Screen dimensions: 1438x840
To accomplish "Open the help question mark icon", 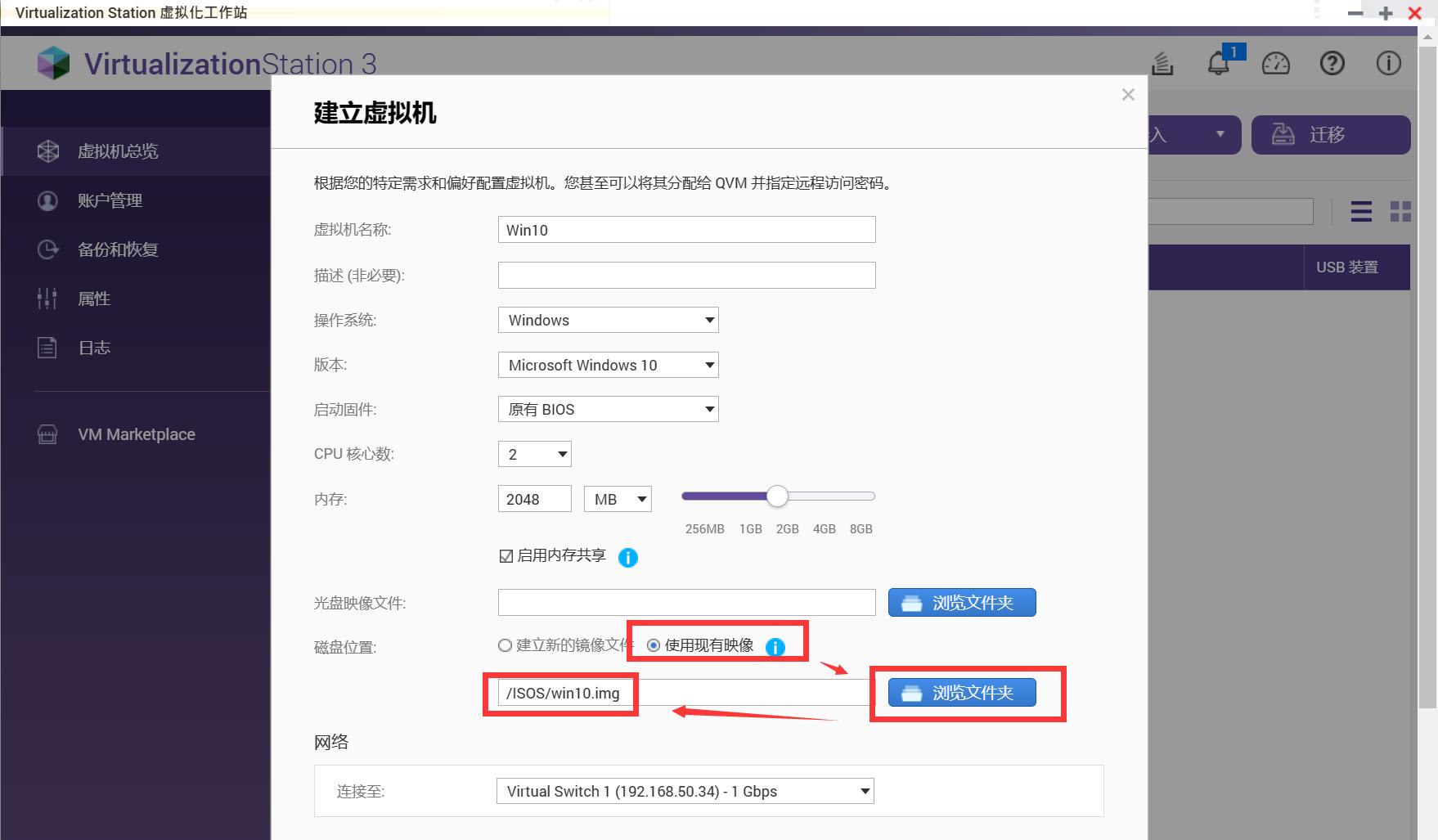I will click(1332, 63).
